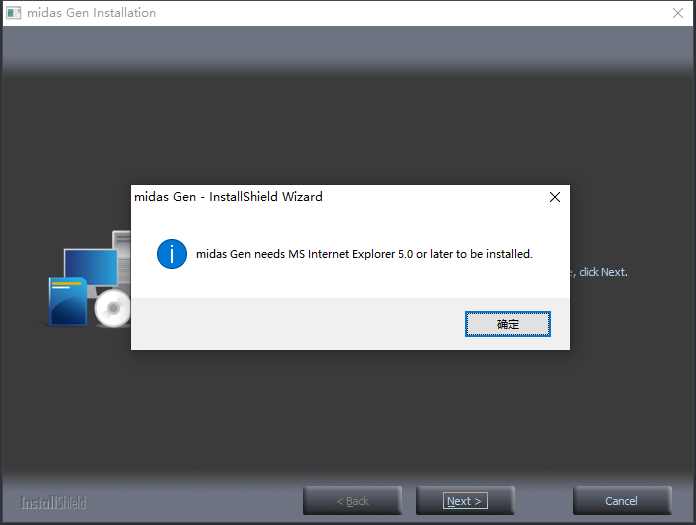This screenshot has height=525, width=696.
Task: Click the Next > button
Action: [x=465, y=501]
